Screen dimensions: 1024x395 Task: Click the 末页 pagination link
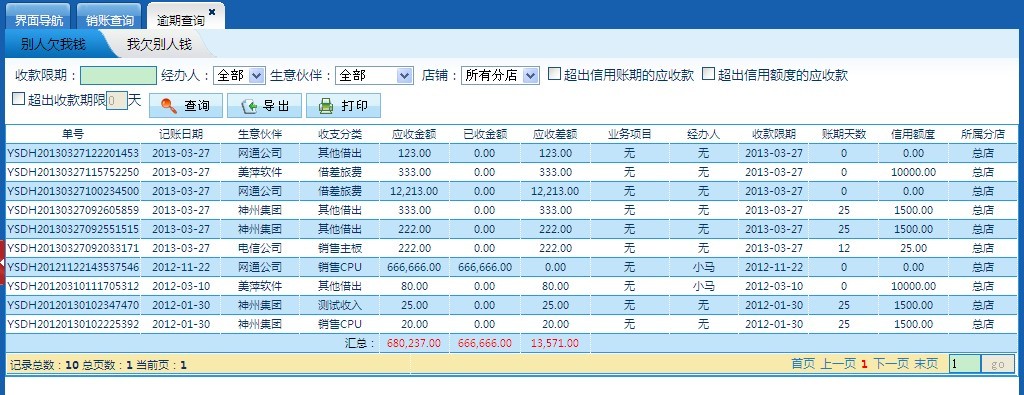[926, 364]
